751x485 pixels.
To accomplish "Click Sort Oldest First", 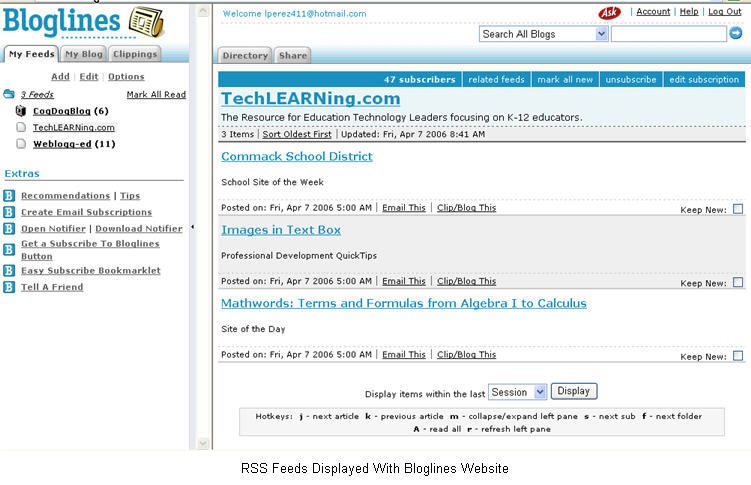I will tap(297, 134).
